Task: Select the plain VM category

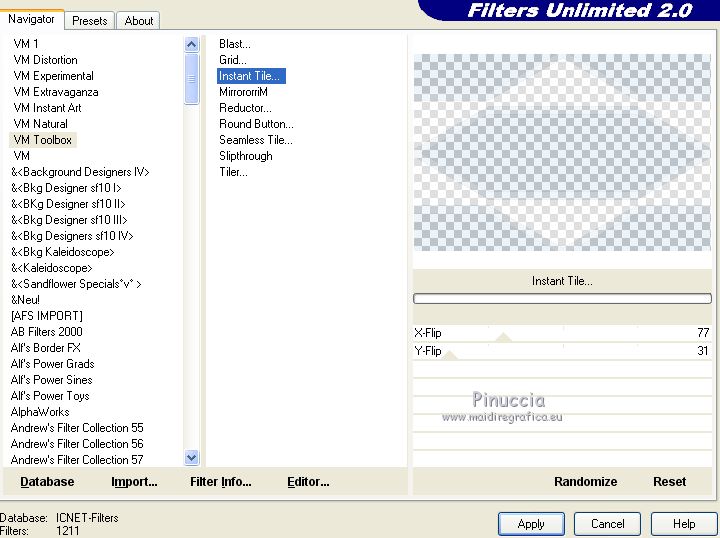Action: point(22,156)
